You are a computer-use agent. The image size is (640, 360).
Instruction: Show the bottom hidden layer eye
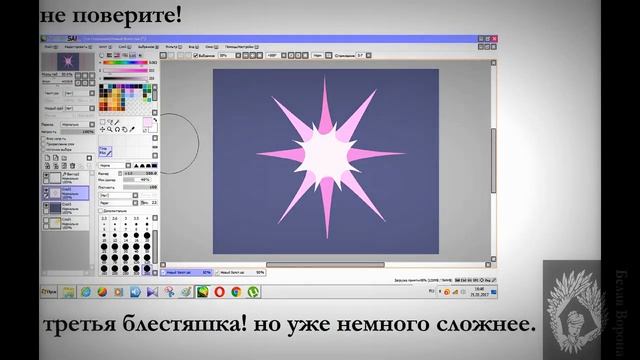[x=46, y=221]
